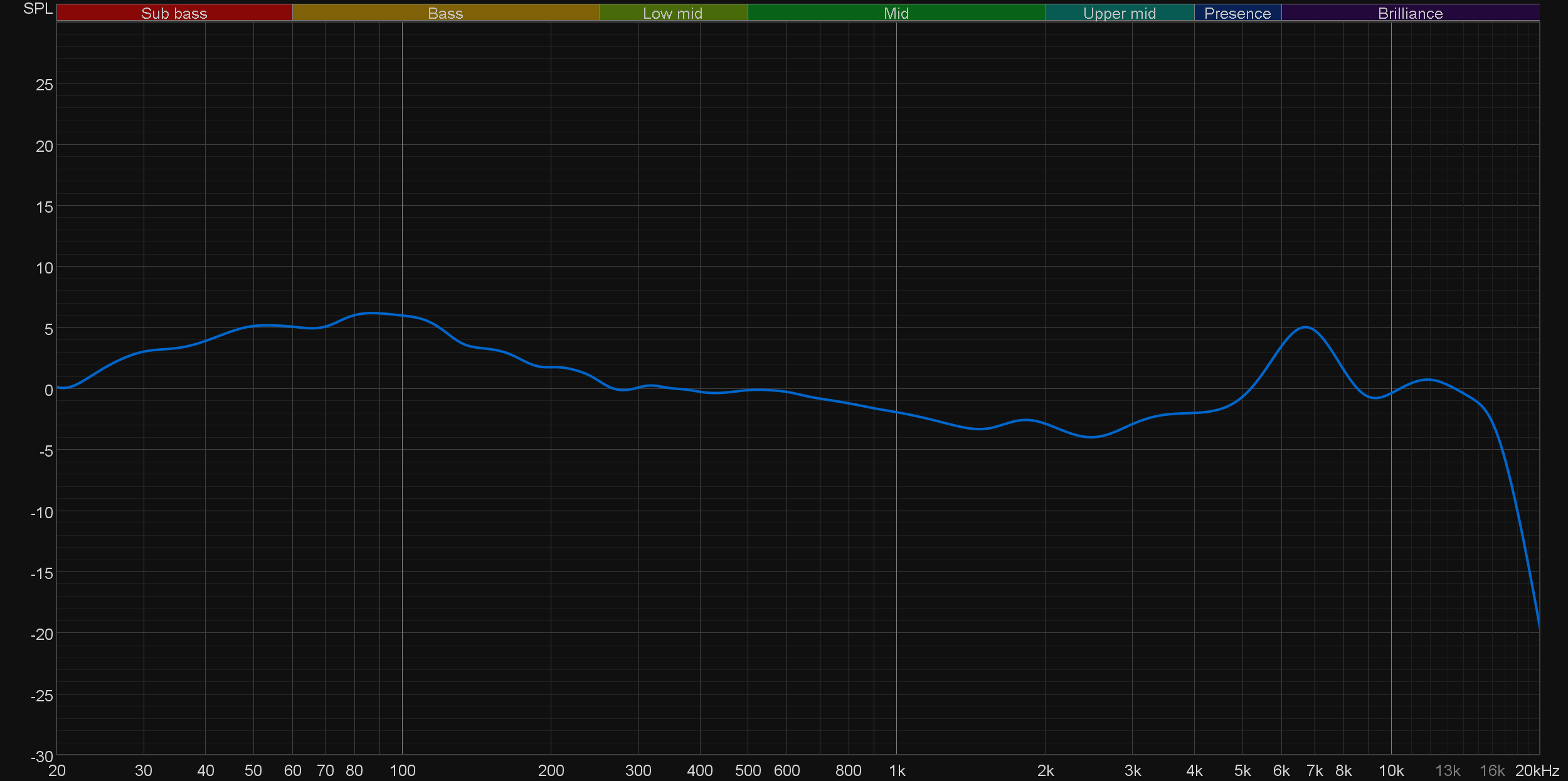Click the 25 dB level label
The image size is (1568, 781).
(x=44, y=85)
